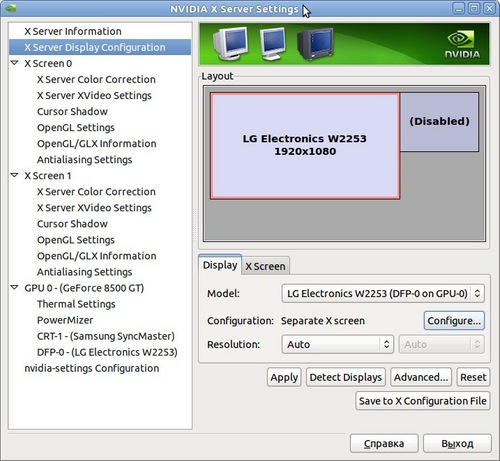Image resolution: width=500 pixels, height=461 pixels.
Task: Click the NVIDIA logo in banner
Action: (x=462, y=44)
